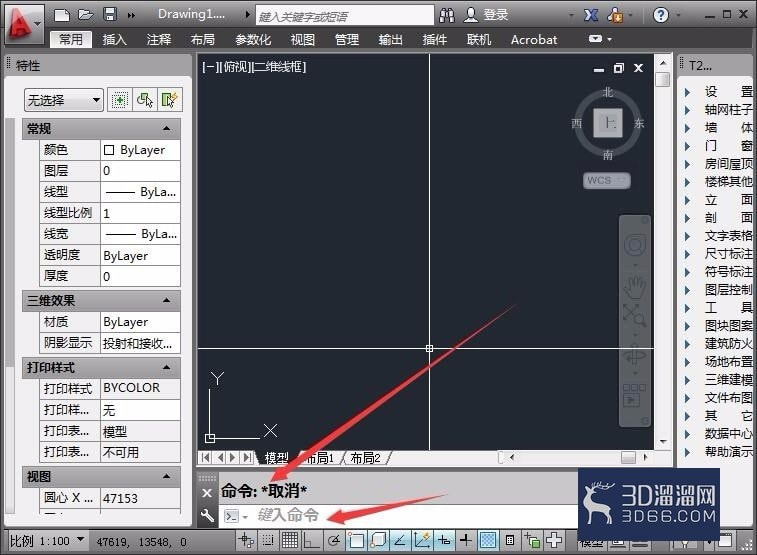Click the 东 direction on the ViewCube

coord(639,124)
